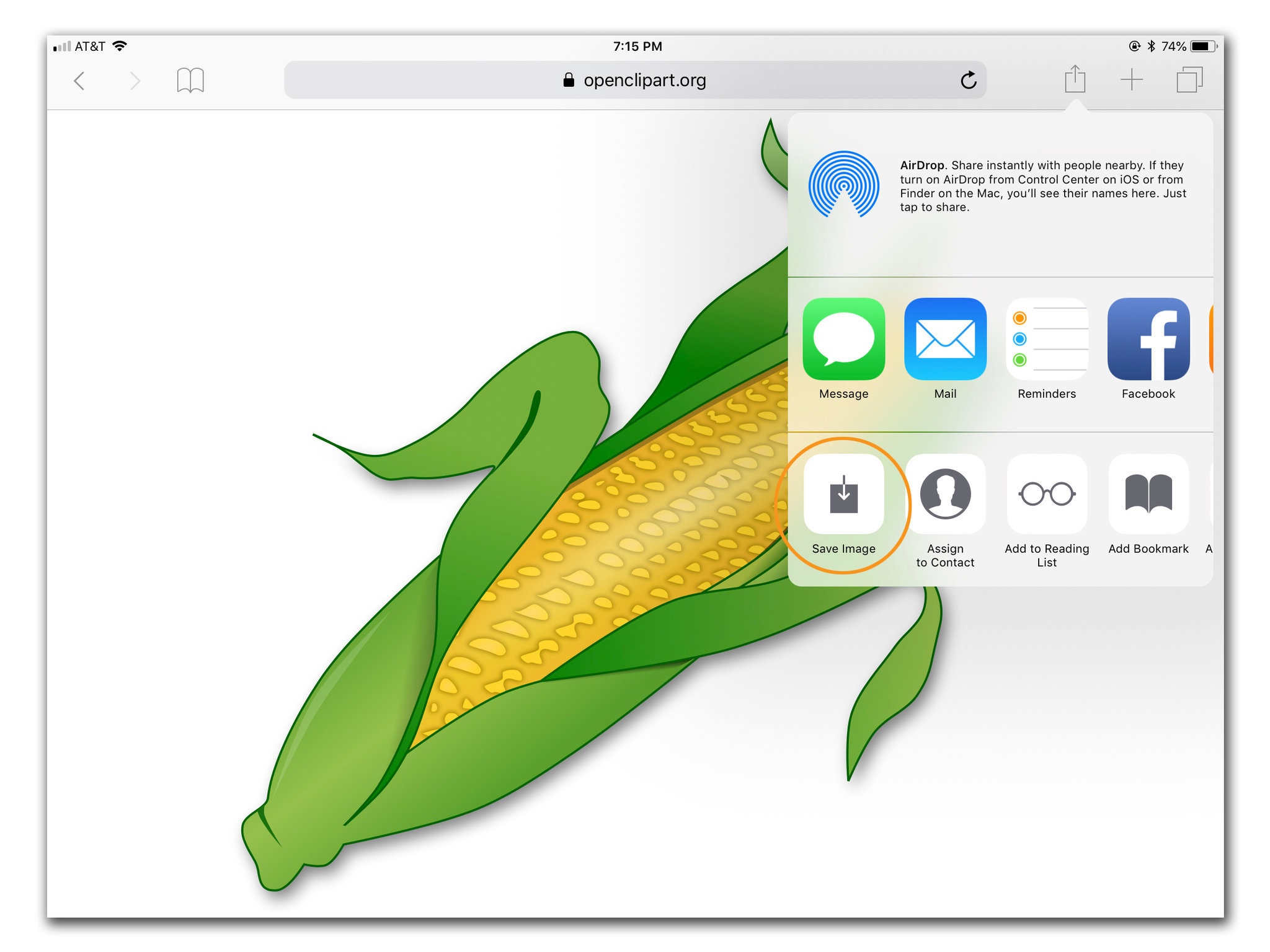Reload the openclipart.org page
Image resolution: width=1270 pixels, height=952 pixels.
968,80
